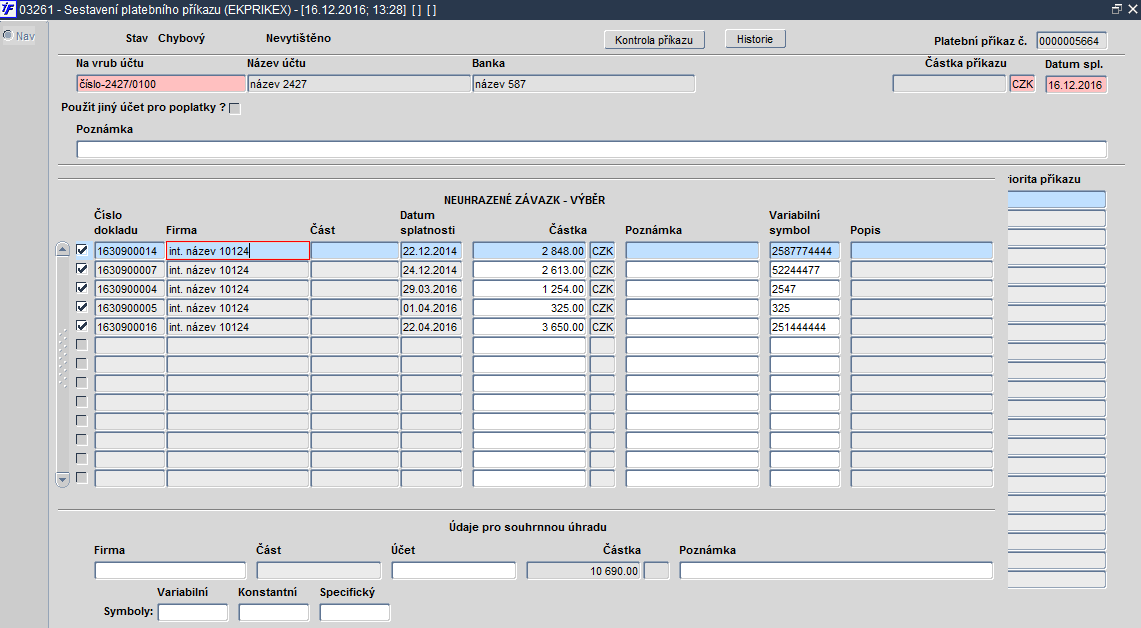Viewport: 1141px width, 628px height.
Task: Select the Datum spl. field 16.12.2016
Action: pyautogui.click(x=1076, y=85)
